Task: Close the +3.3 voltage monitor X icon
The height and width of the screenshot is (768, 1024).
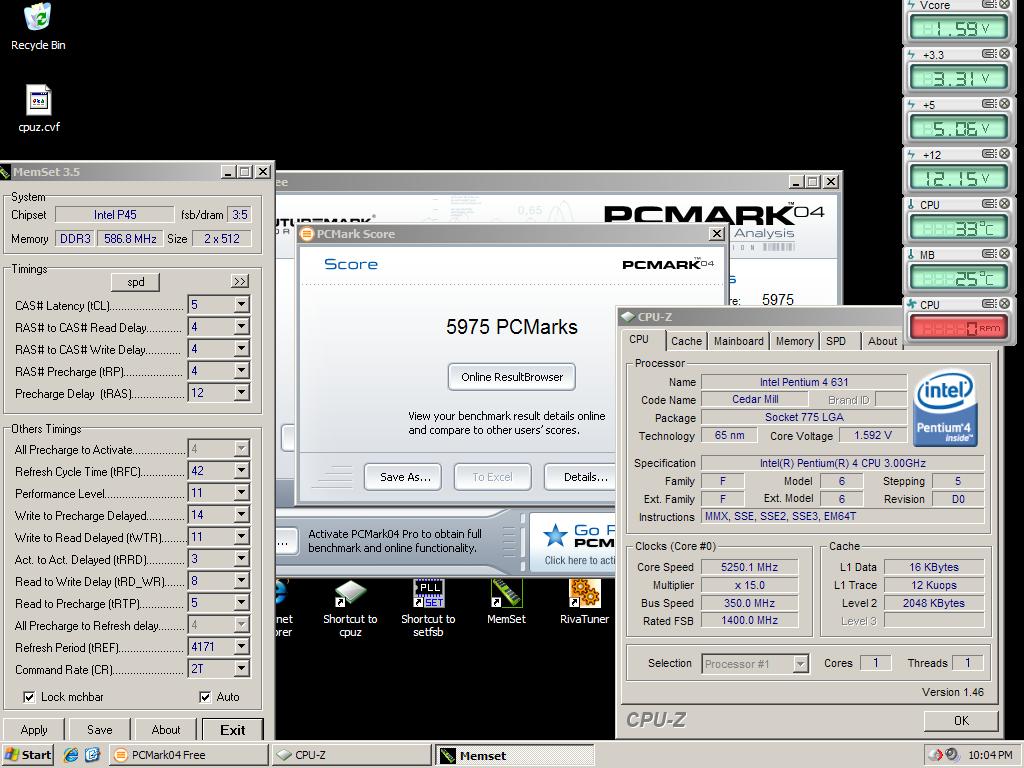Action: (x=1004, y=54)
